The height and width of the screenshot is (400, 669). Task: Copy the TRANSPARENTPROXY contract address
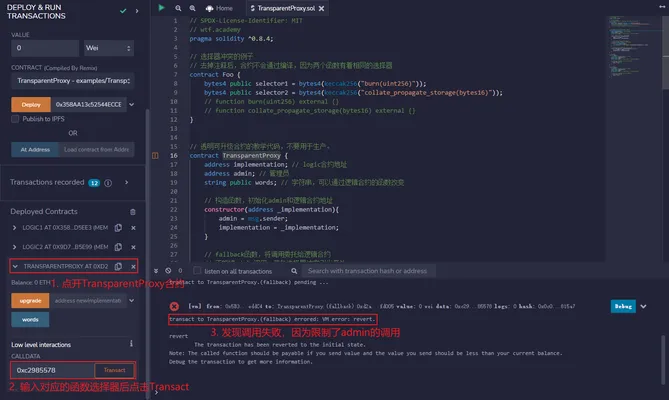(118, 266)
